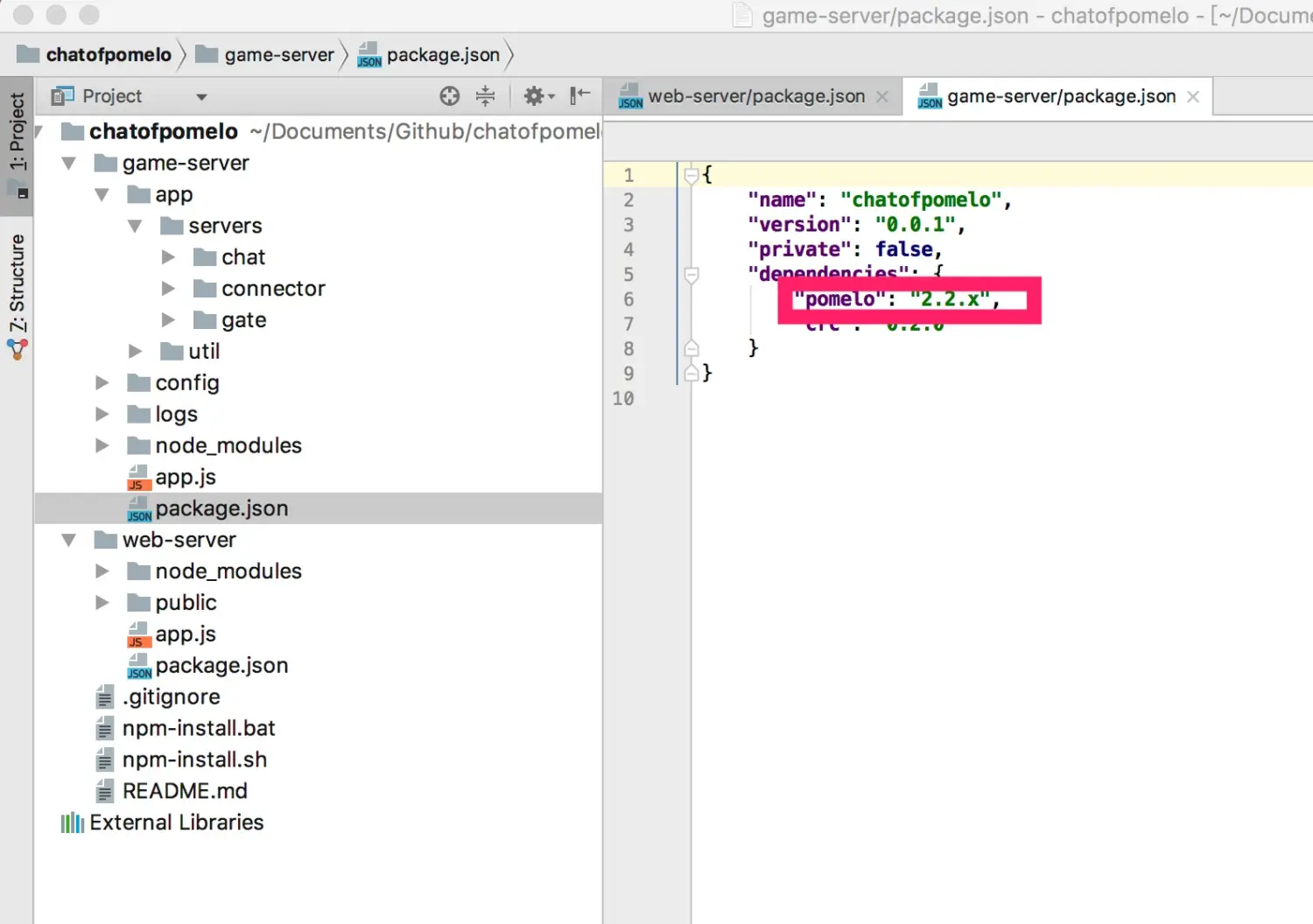Expand the logs folder

point(102,415)
